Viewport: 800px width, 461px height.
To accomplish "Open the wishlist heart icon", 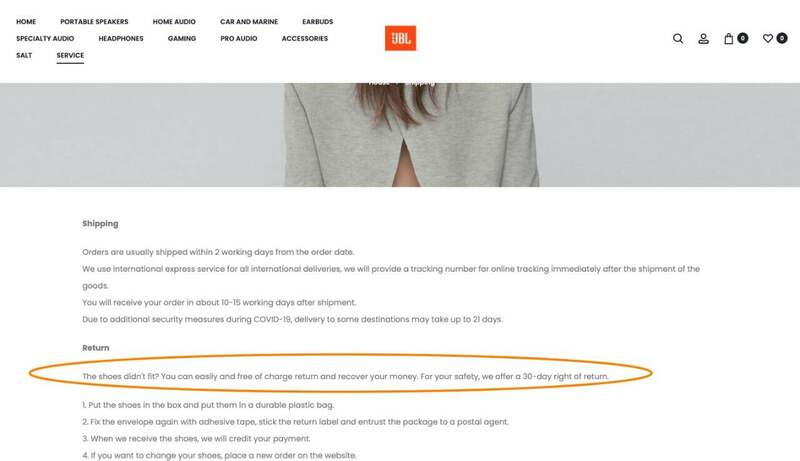I will tap(767, 38).
